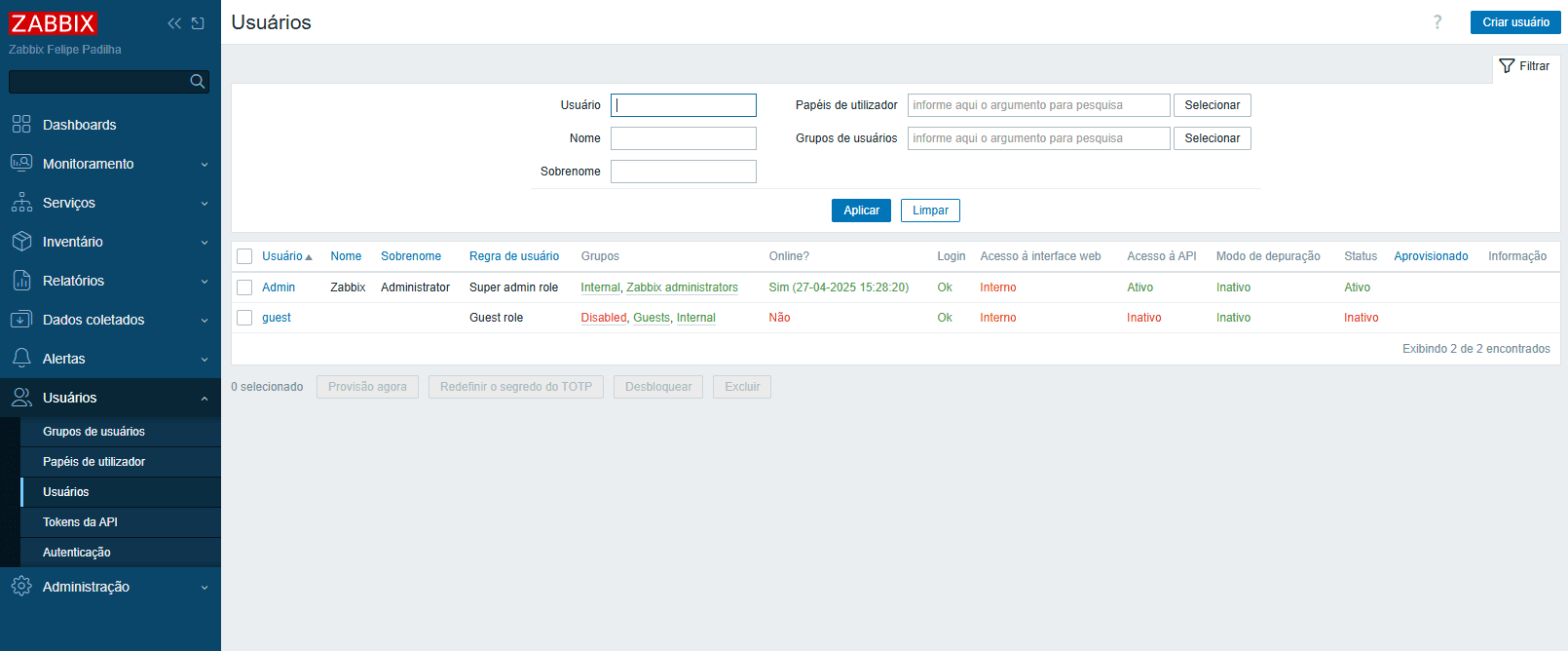Screen dimensions: 1568x651
Task: Sort by the Aprovisionado column header
Action: [1431, 256]
